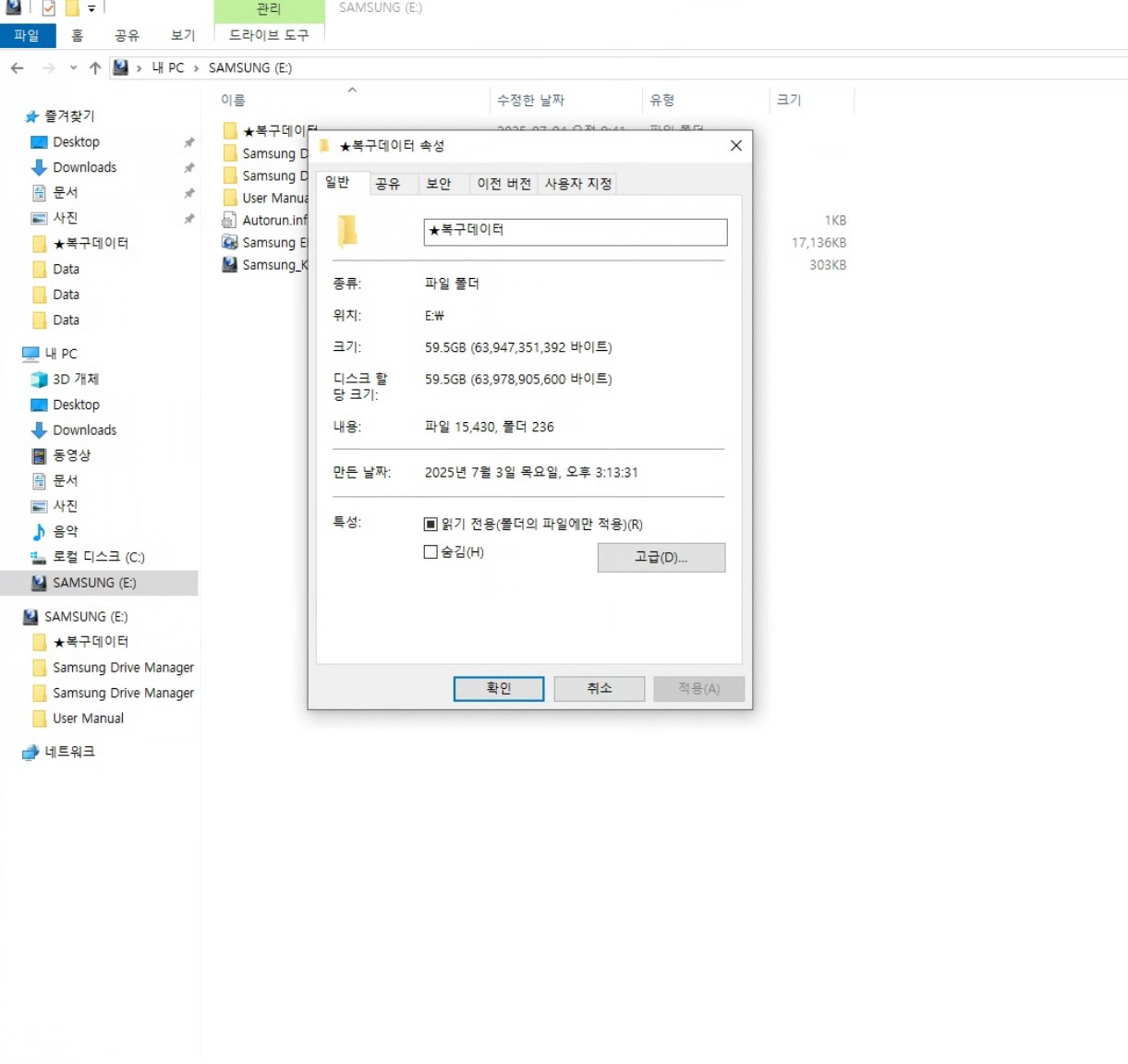The image size is (1128, 1064).
Task: Select 로컬 디스크 (C:) drive
Action: click(x=99, y=557)
